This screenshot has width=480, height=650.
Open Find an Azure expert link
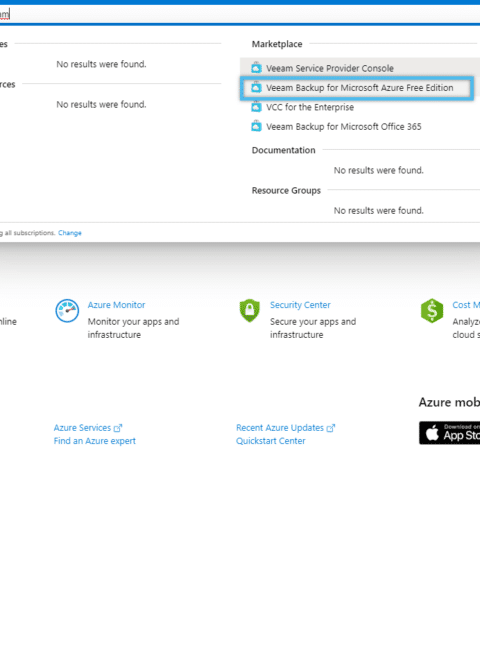pos(95,441)
